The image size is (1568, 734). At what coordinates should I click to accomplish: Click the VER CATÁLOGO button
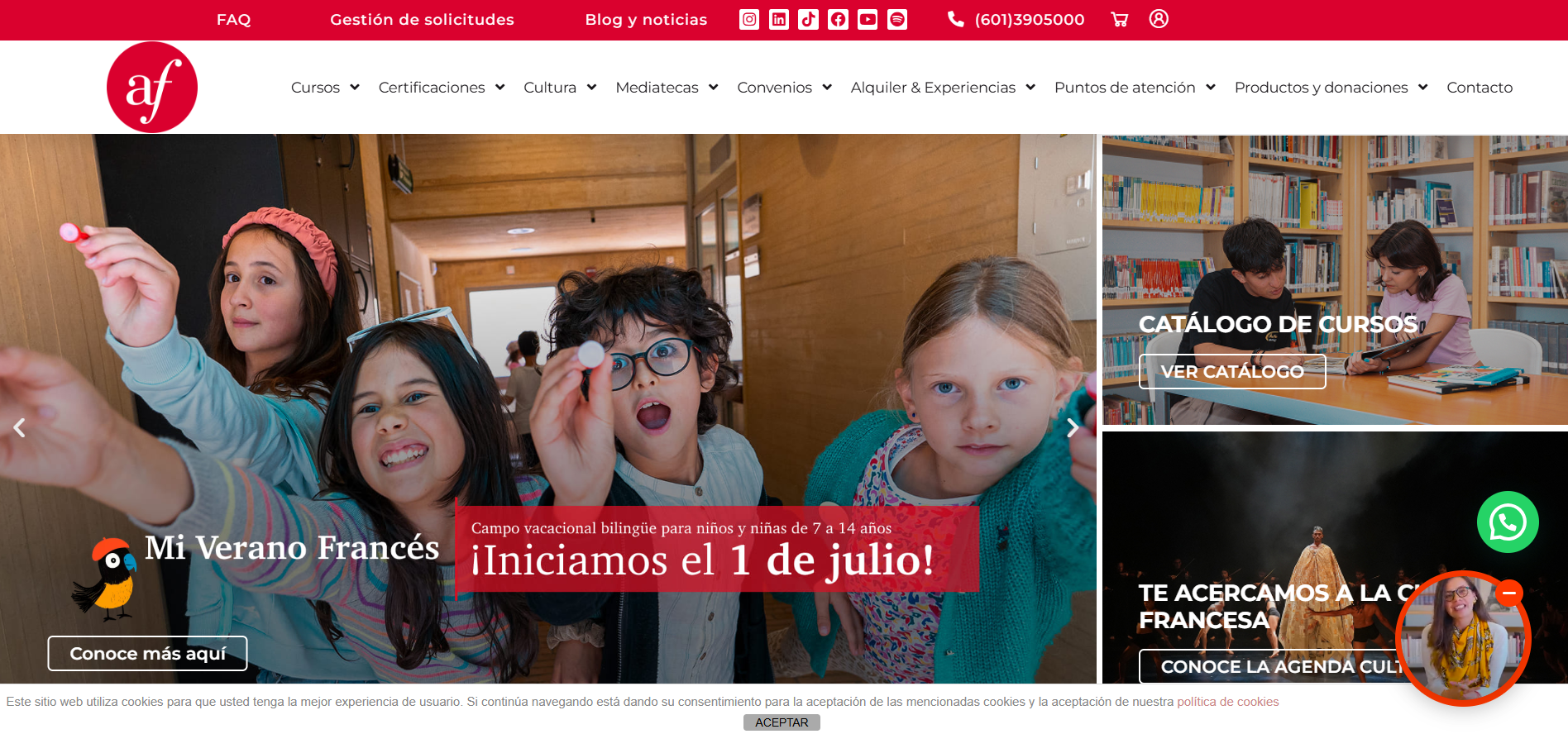click(1232, 372)
